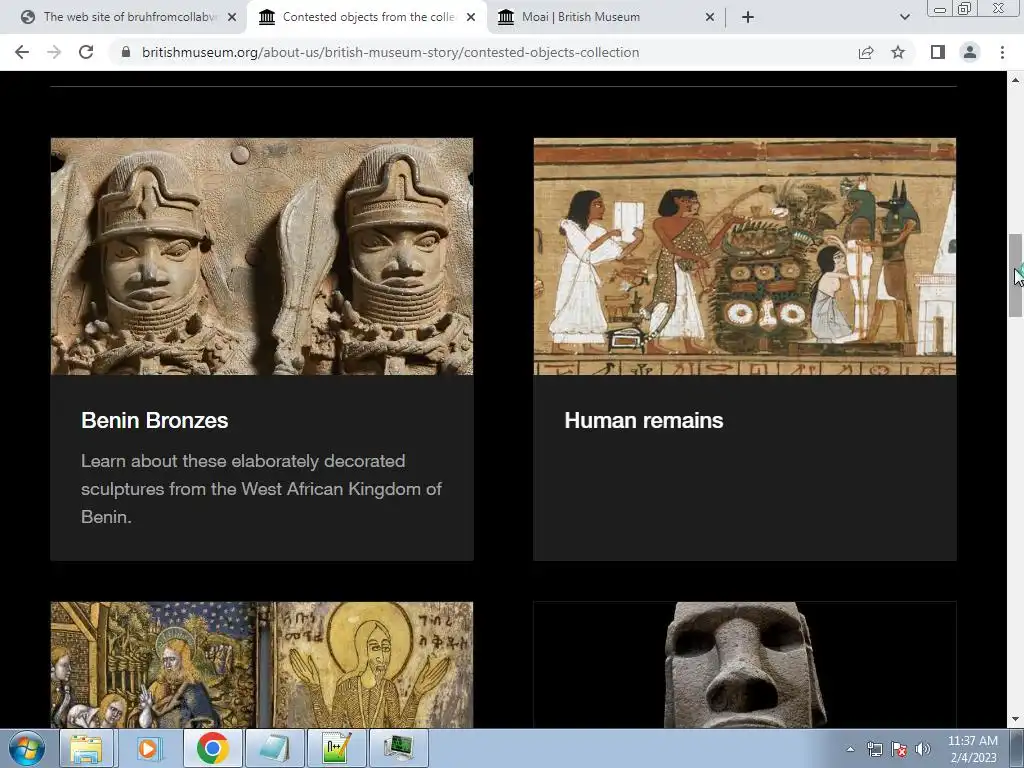This screenshot has width=1024, height=768.
Task: Click the scrollbar down arrow
Action: [1015, 719]
